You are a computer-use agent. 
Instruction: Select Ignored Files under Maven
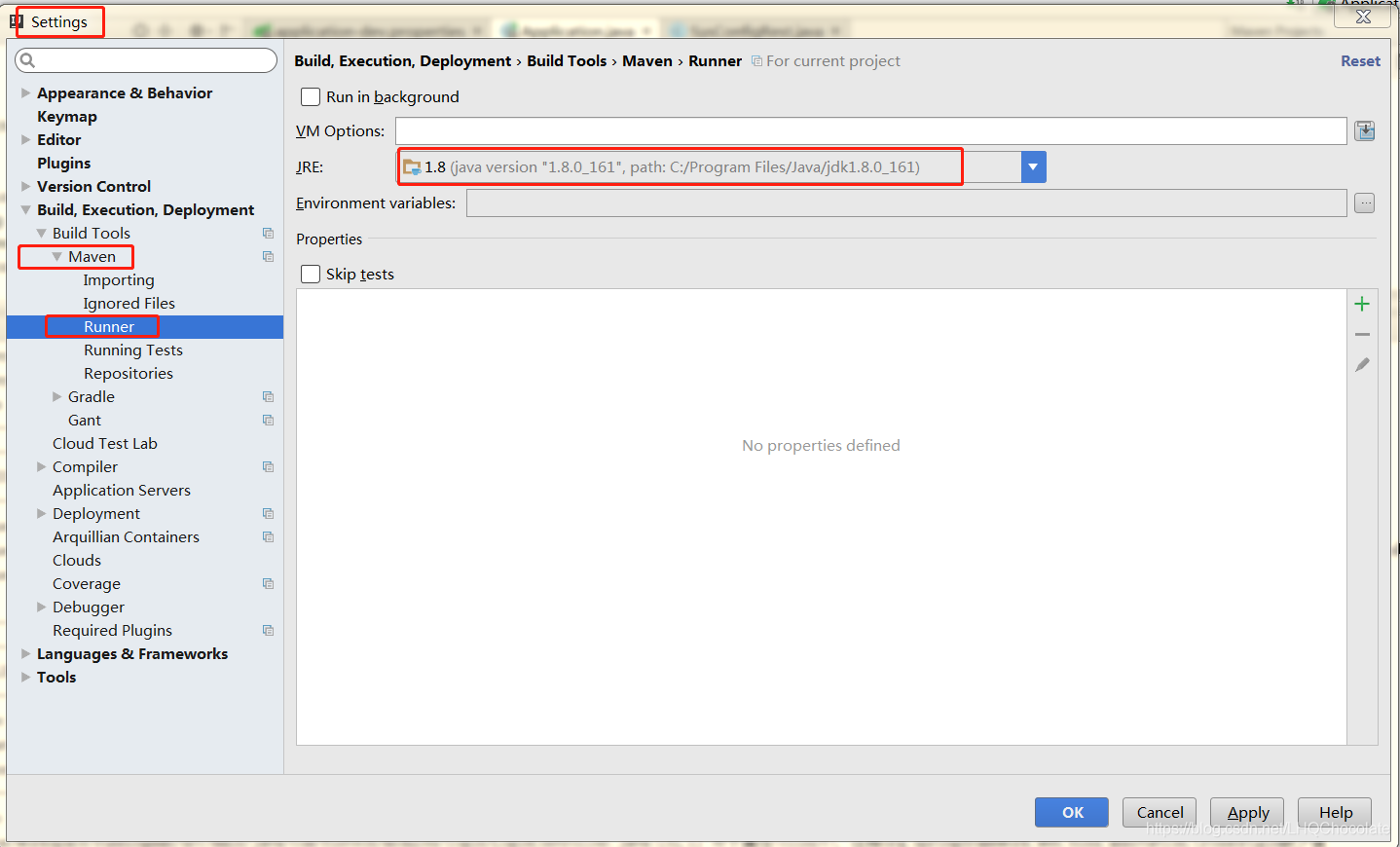coord(129,304)
